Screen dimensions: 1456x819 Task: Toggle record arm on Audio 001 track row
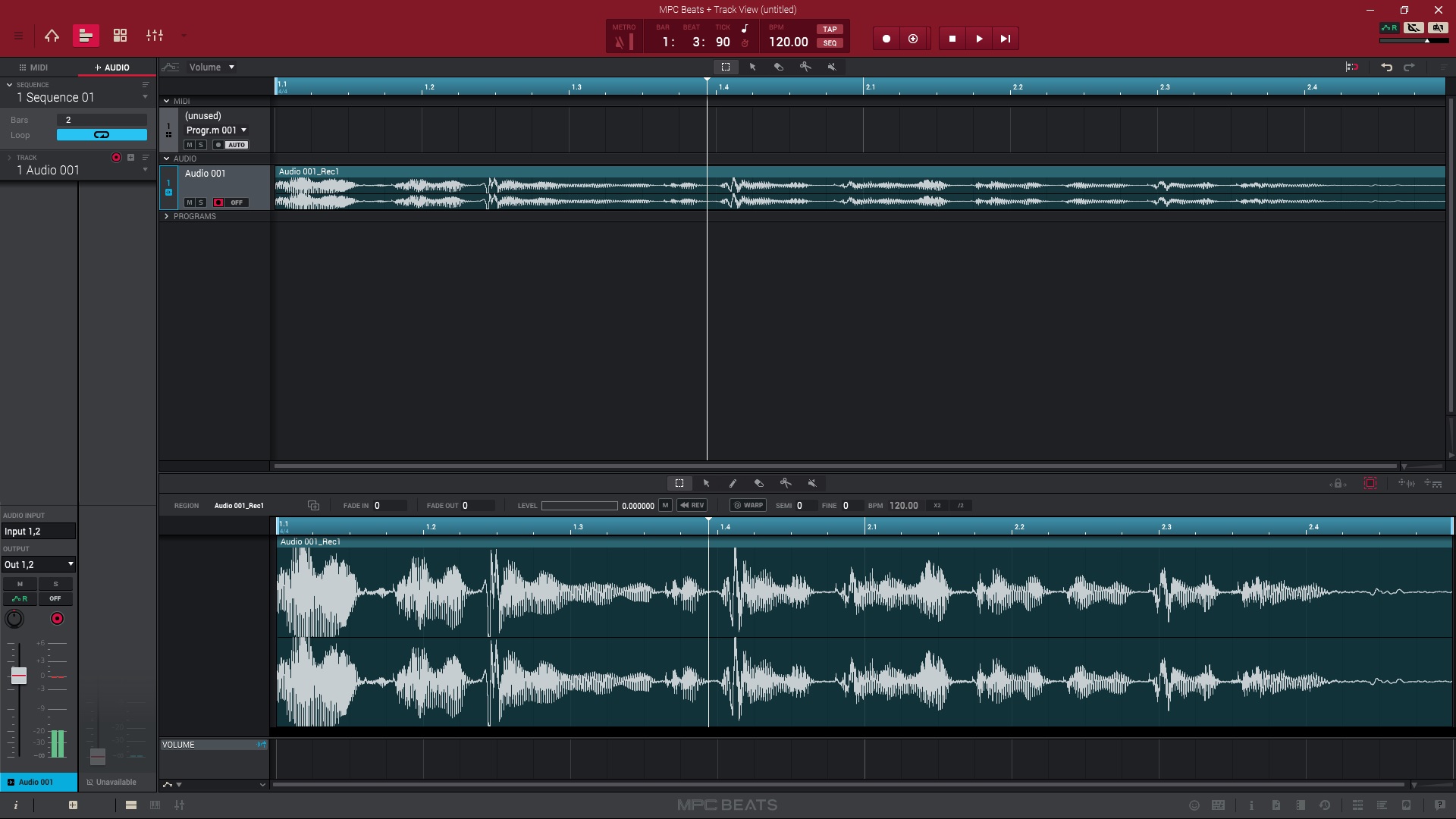(x=218, y=202)
